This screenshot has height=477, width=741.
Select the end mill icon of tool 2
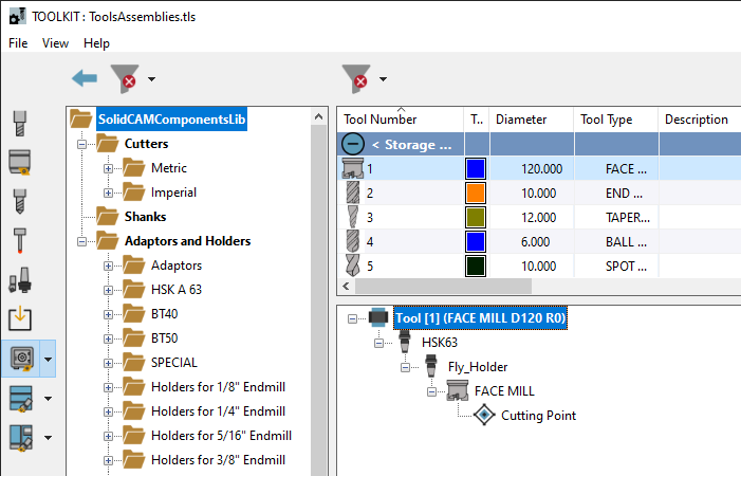click(353, 193)
